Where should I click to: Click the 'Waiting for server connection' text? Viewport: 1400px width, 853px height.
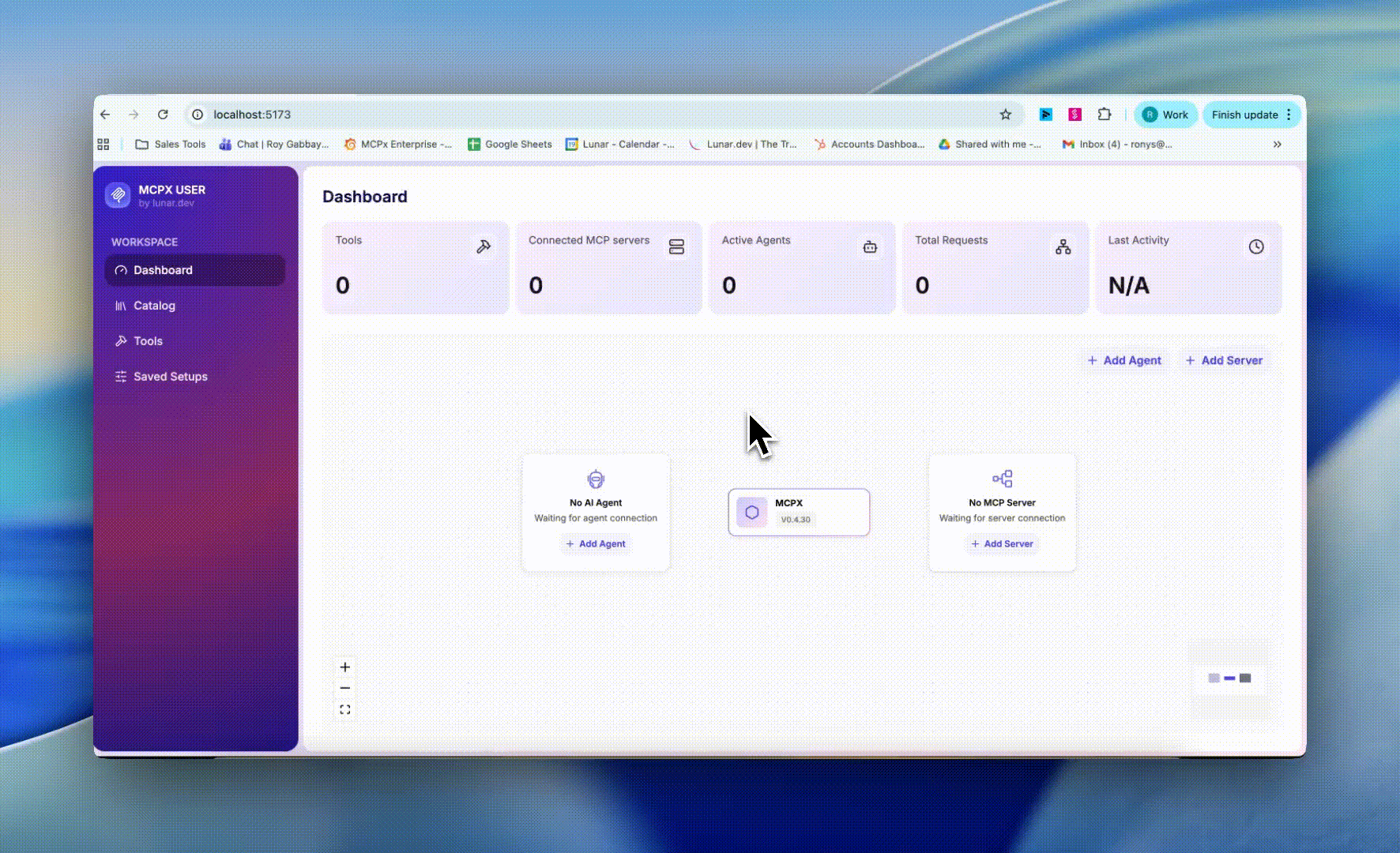tap(1002, 518)
